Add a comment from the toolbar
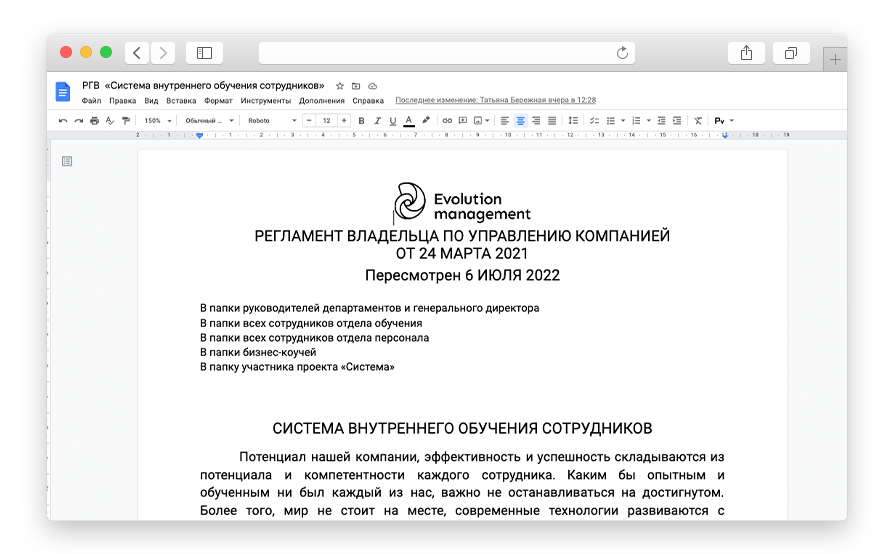Screen dimensions: 894x554 click(x=463, y=121)
